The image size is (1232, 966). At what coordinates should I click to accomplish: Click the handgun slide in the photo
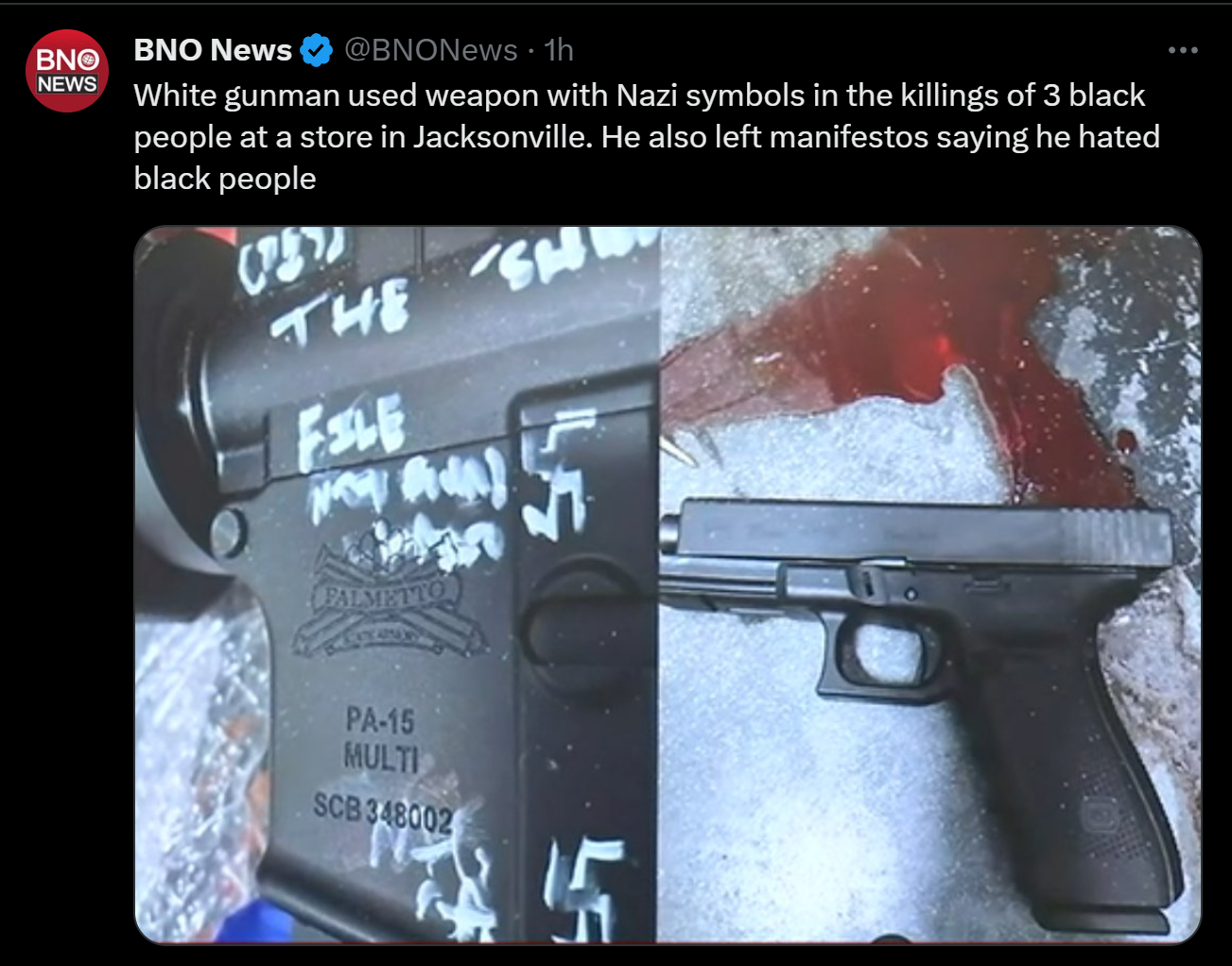coord(917,533)
